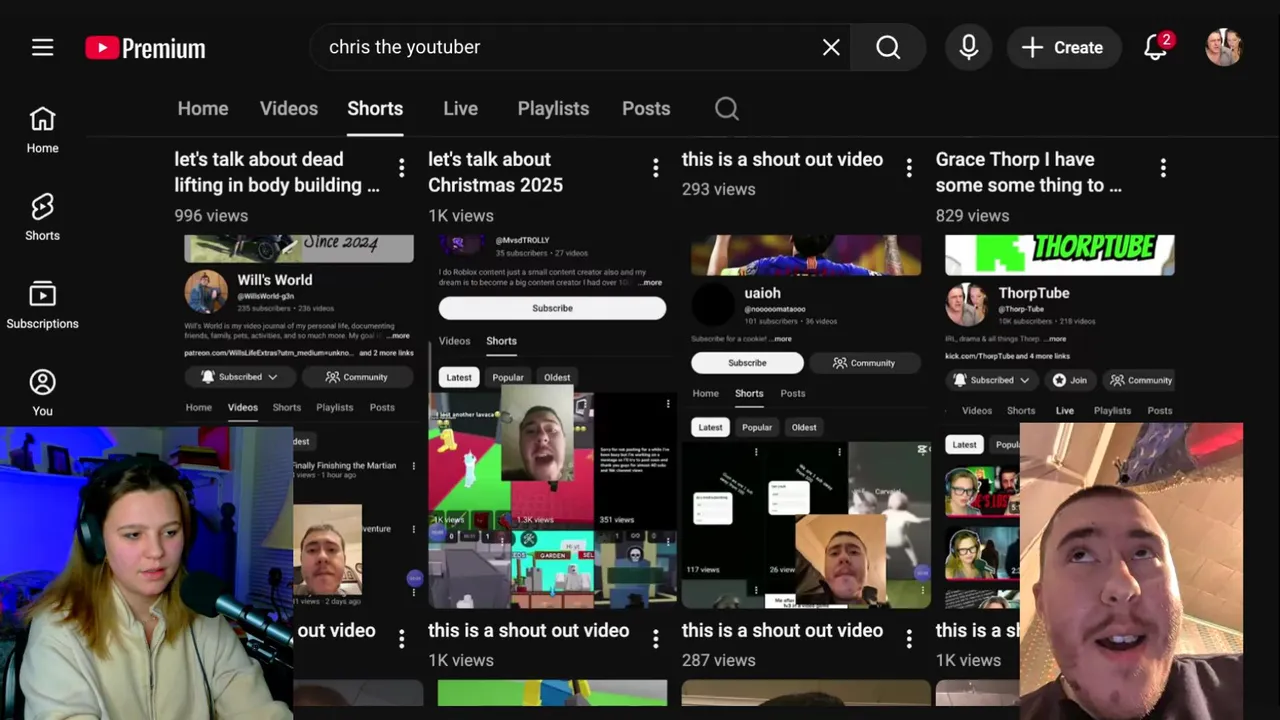The height and width of the screenshot is (720, 1280).
Task: Switch to the channel Playlists tab
Action: coord(553,108)
